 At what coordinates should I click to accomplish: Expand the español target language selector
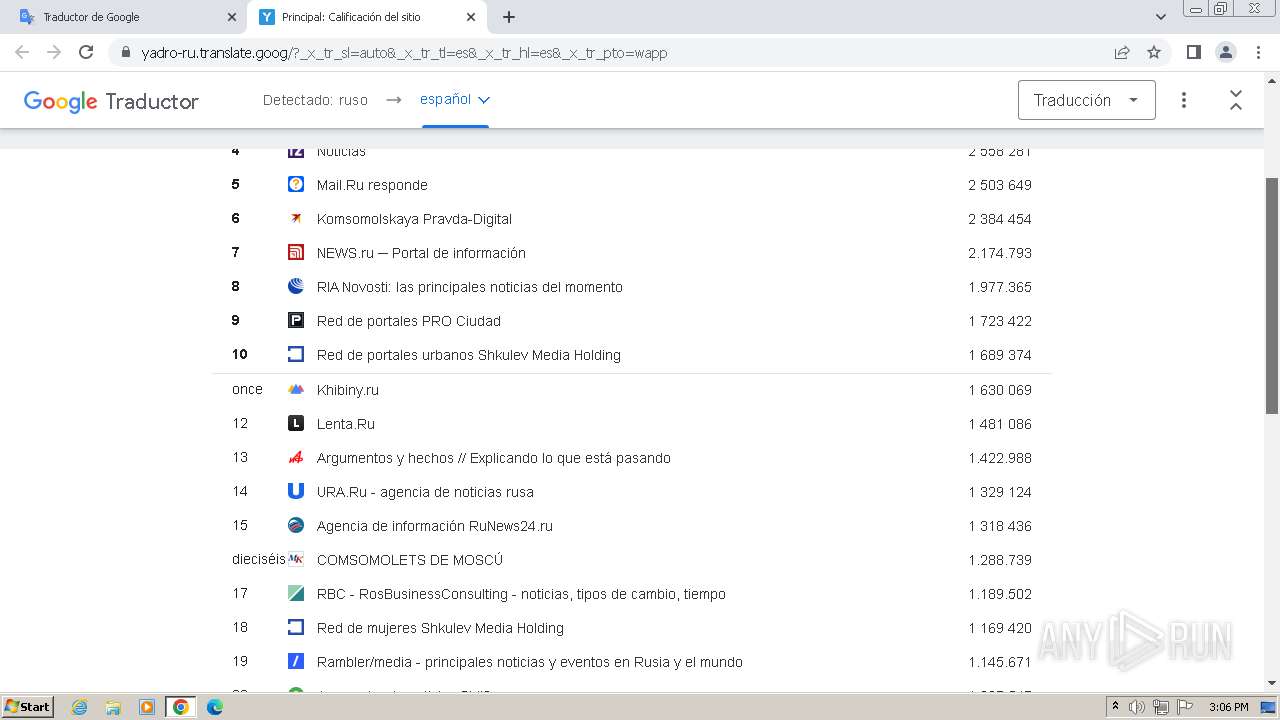(x=455, y=99)
